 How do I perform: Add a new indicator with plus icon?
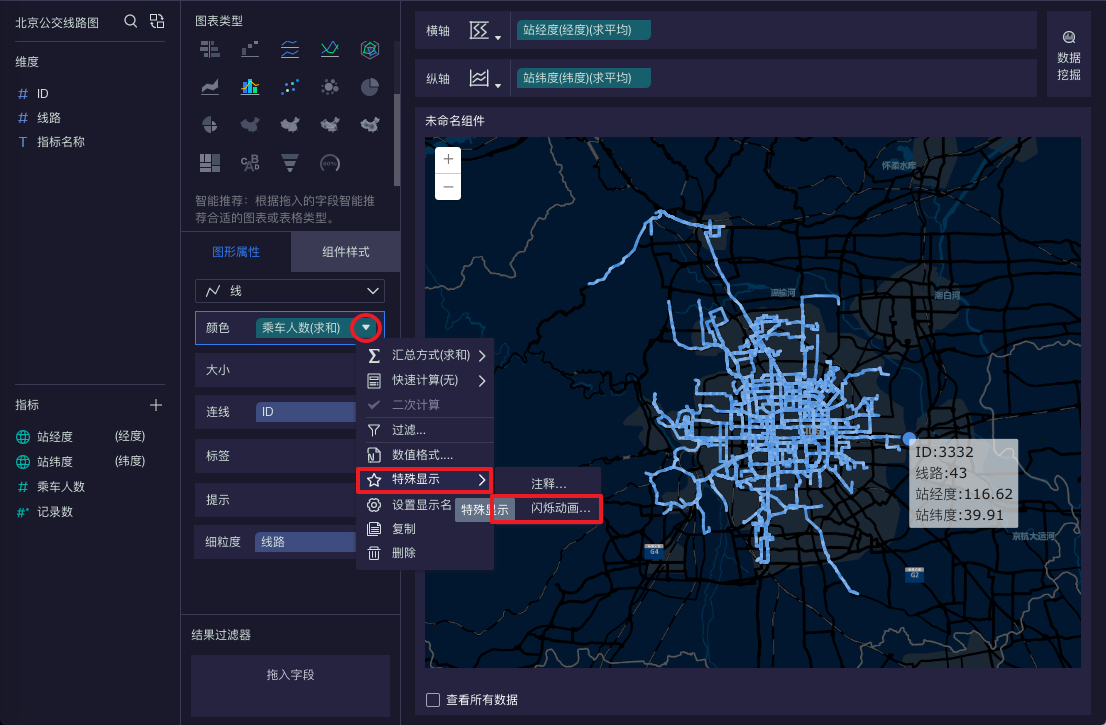pos(156,405)
